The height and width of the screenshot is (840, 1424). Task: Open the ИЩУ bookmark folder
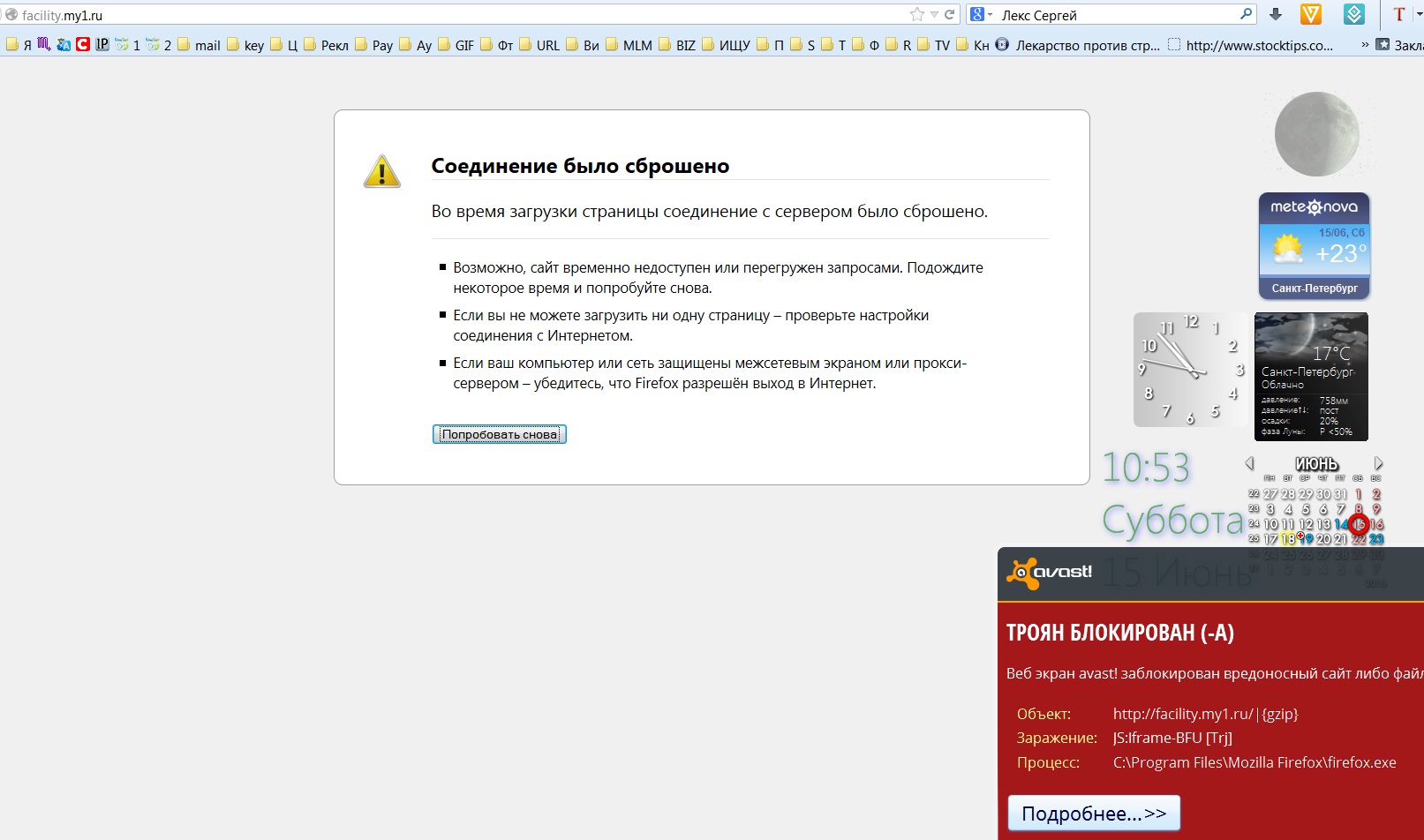pos(726,45)
